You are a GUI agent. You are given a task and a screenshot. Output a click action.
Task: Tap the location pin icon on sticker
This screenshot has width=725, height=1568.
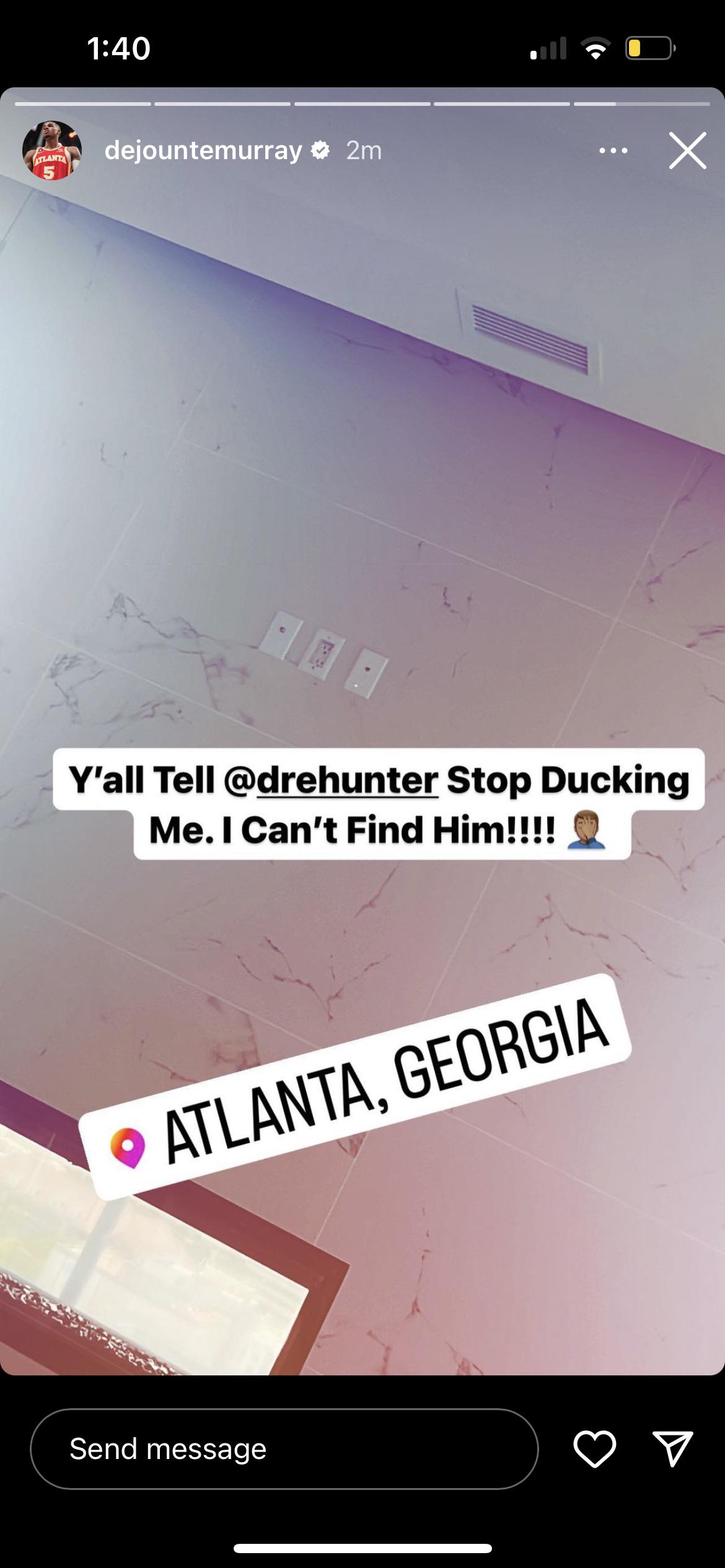[127, 1148]
